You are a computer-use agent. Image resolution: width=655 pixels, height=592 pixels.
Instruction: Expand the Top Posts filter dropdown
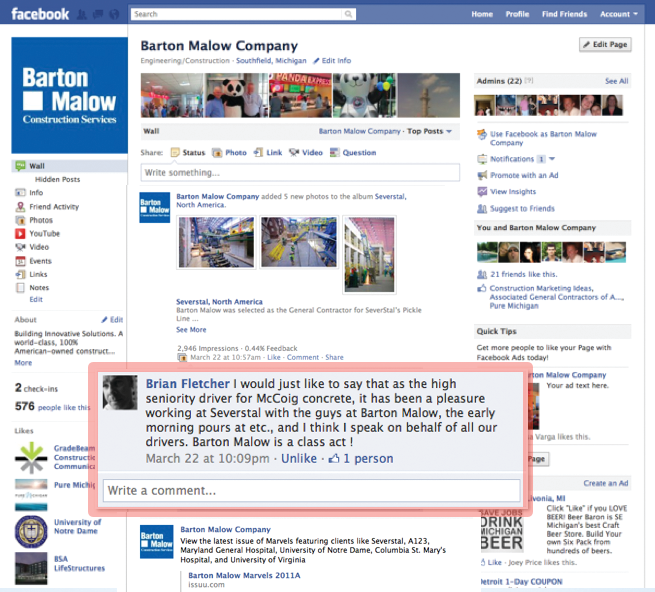(429, 131)
